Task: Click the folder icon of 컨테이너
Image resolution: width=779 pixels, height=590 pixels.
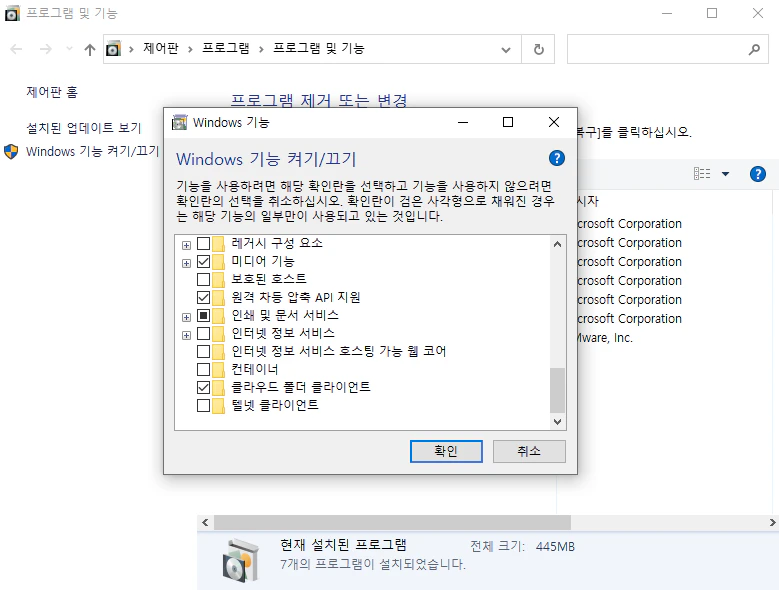Action: pos(218,369)
